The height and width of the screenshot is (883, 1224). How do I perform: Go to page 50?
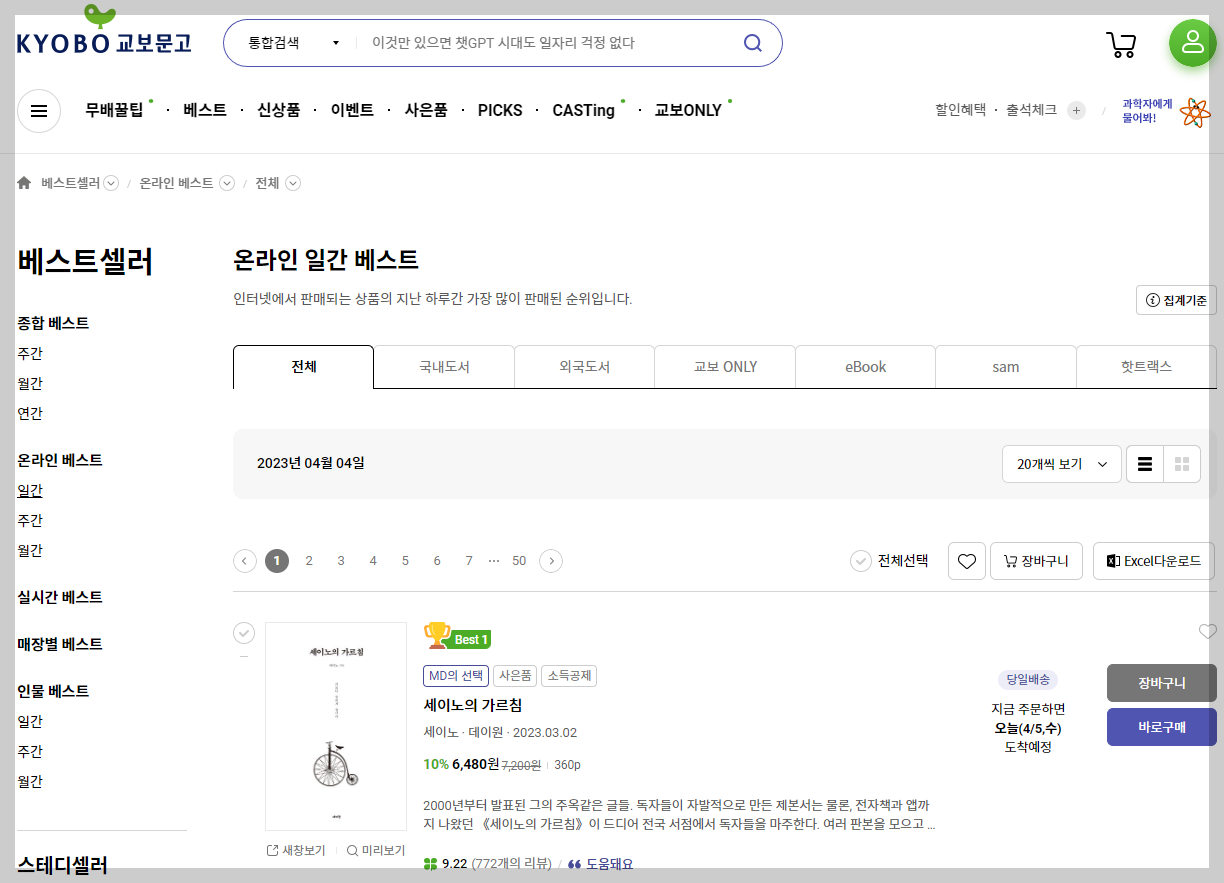point(519,561)
